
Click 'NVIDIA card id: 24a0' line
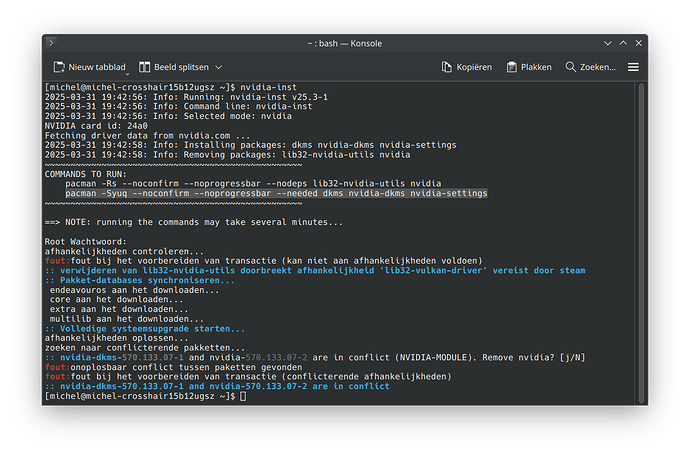click(x=96, y=126)
